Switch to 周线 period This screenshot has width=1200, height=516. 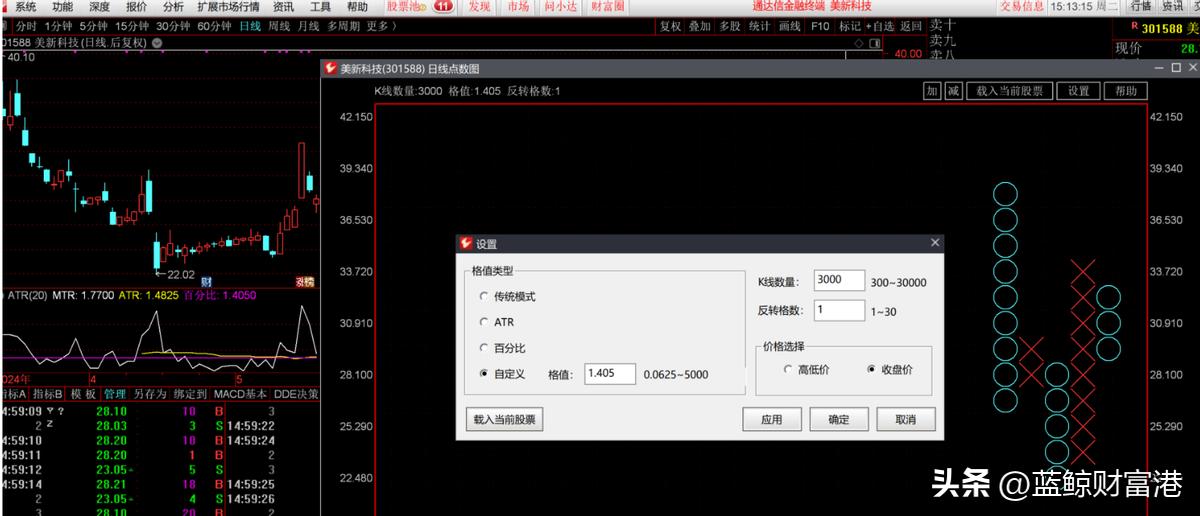(x=280, y=25)
